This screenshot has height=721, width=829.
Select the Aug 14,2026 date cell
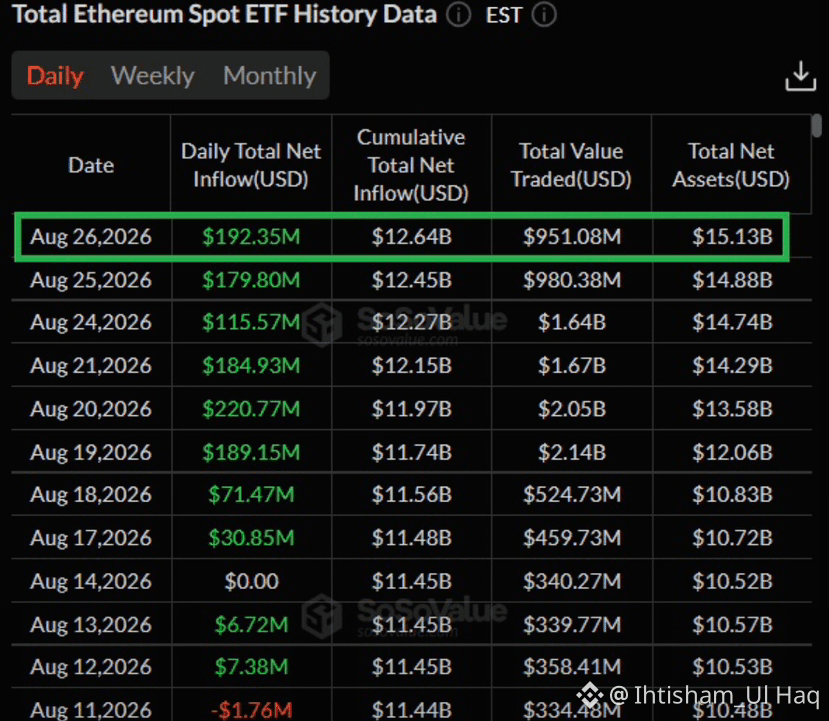91,581
